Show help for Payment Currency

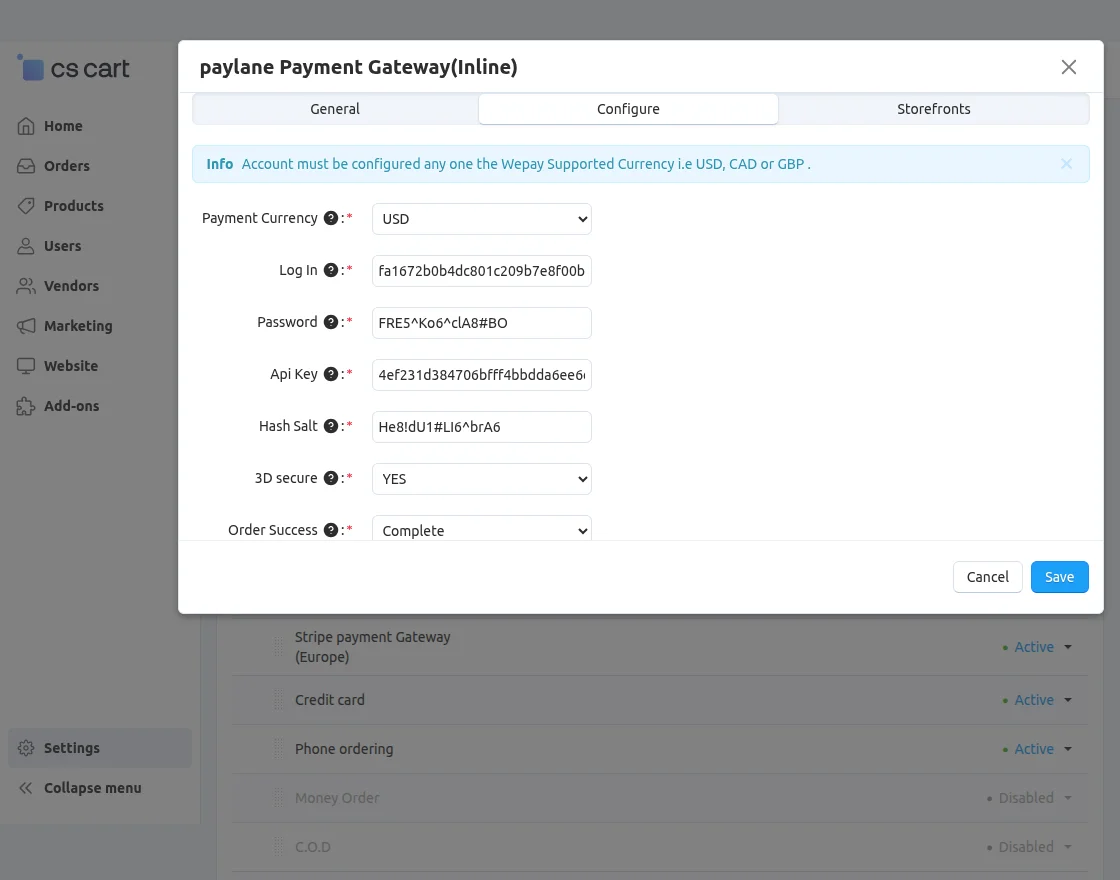click(331, 218)
